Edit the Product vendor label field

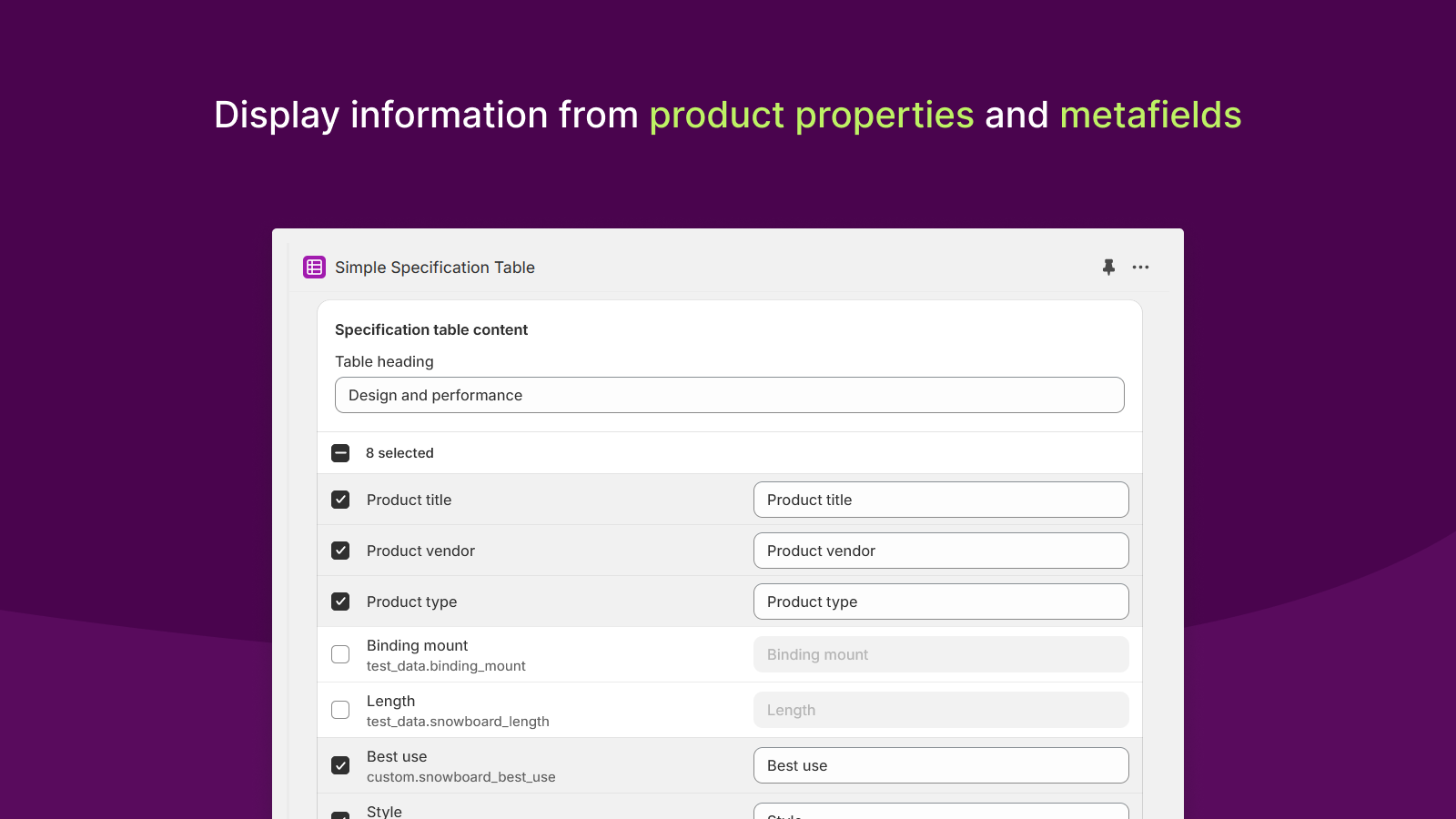point(941,551)
